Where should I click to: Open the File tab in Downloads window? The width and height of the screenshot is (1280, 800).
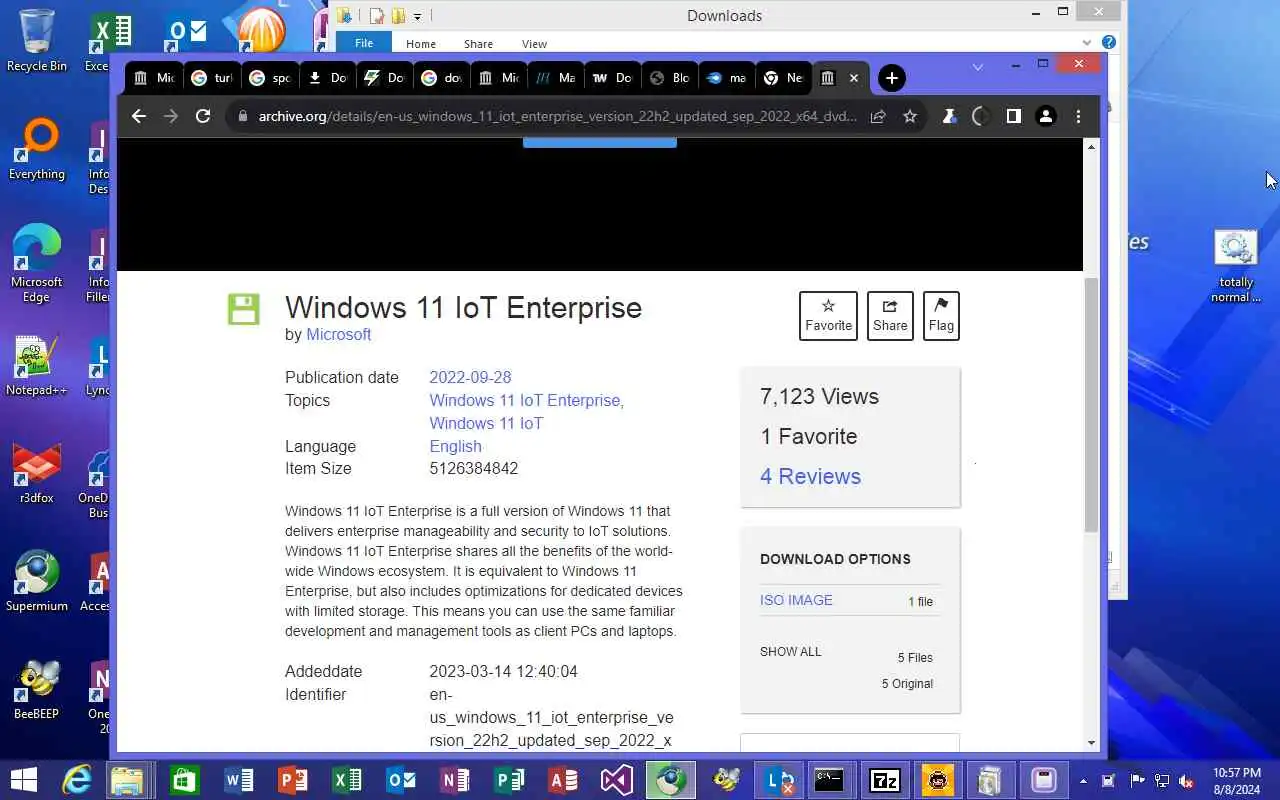coord(364,43)
